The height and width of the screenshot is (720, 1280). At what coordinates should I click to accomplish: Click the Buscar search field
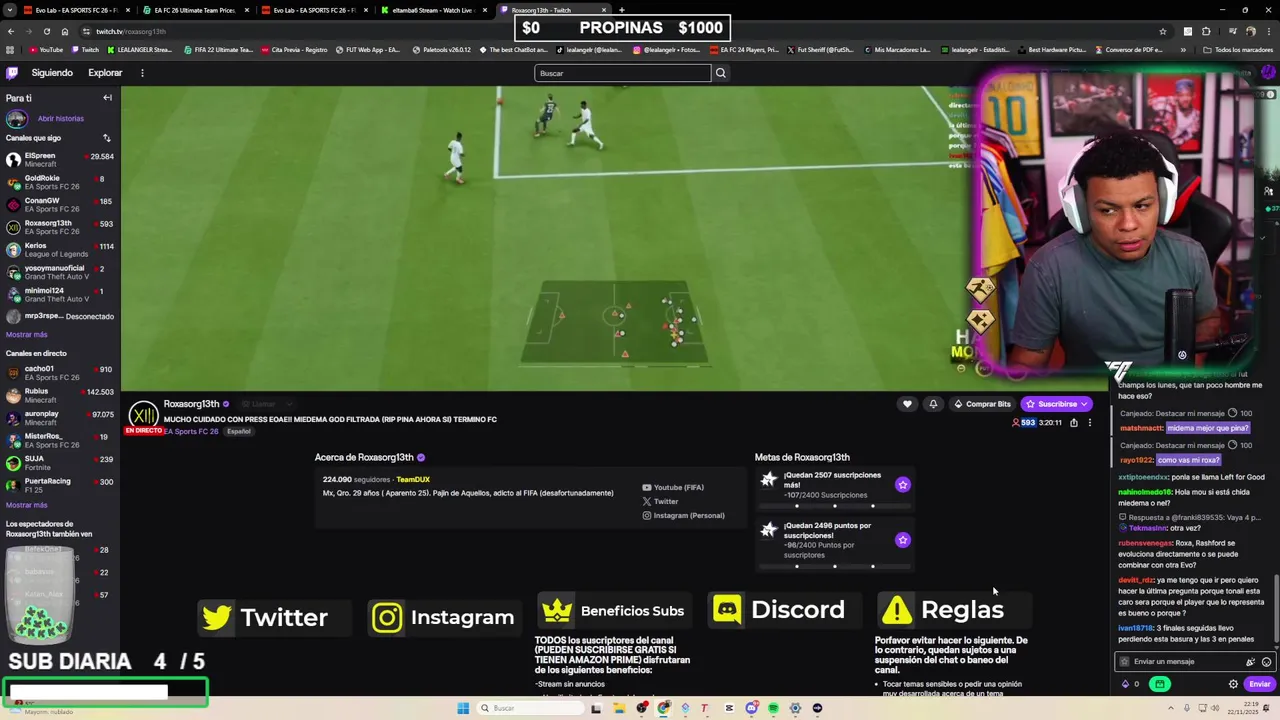(622, 73)
